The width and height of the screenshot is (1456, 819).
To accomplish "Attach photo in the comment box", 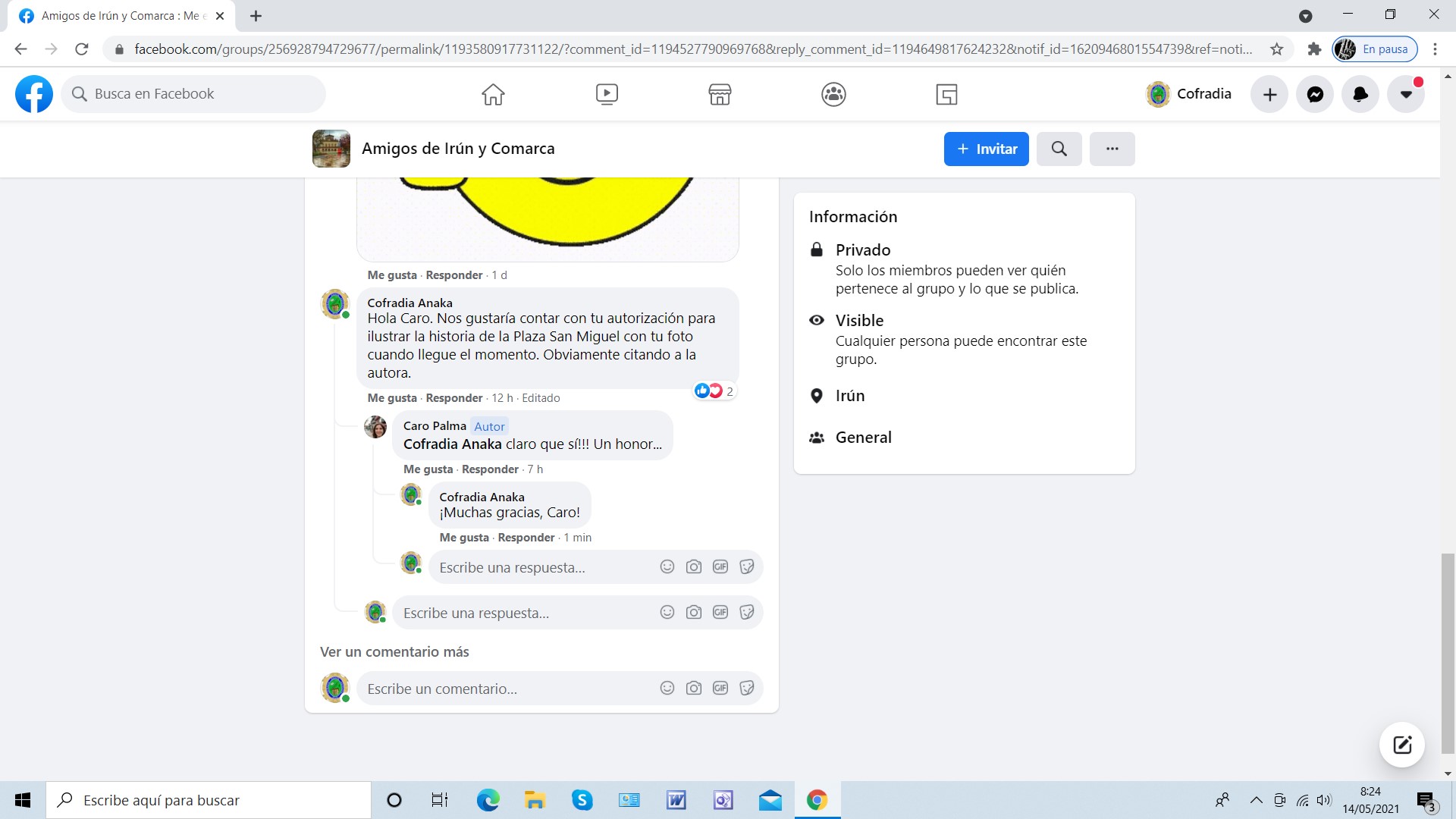I will [x=694, y=688].
